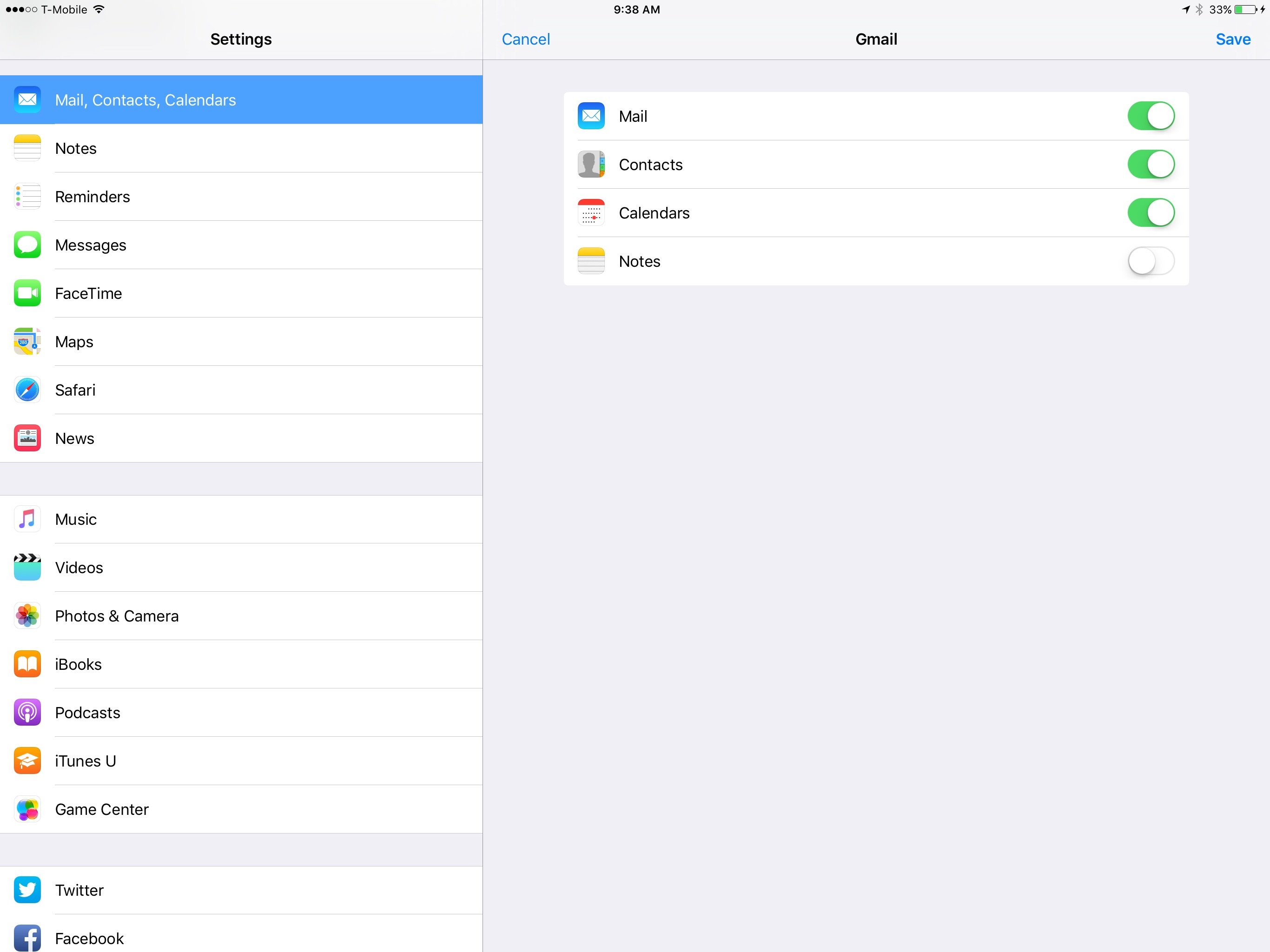Save the Gmail account settings

click(x=1233, y=39)
